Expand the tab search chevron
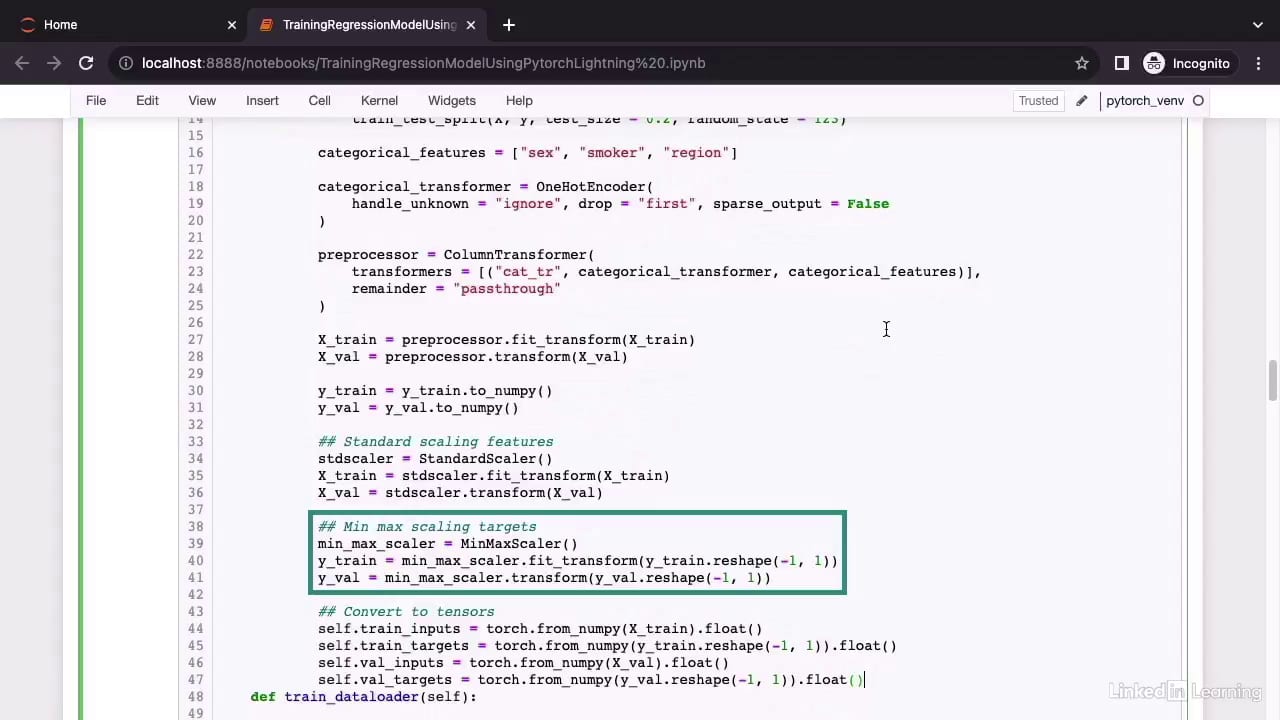This screenshot has height=720, width=1280. [x=1258, y=24]
